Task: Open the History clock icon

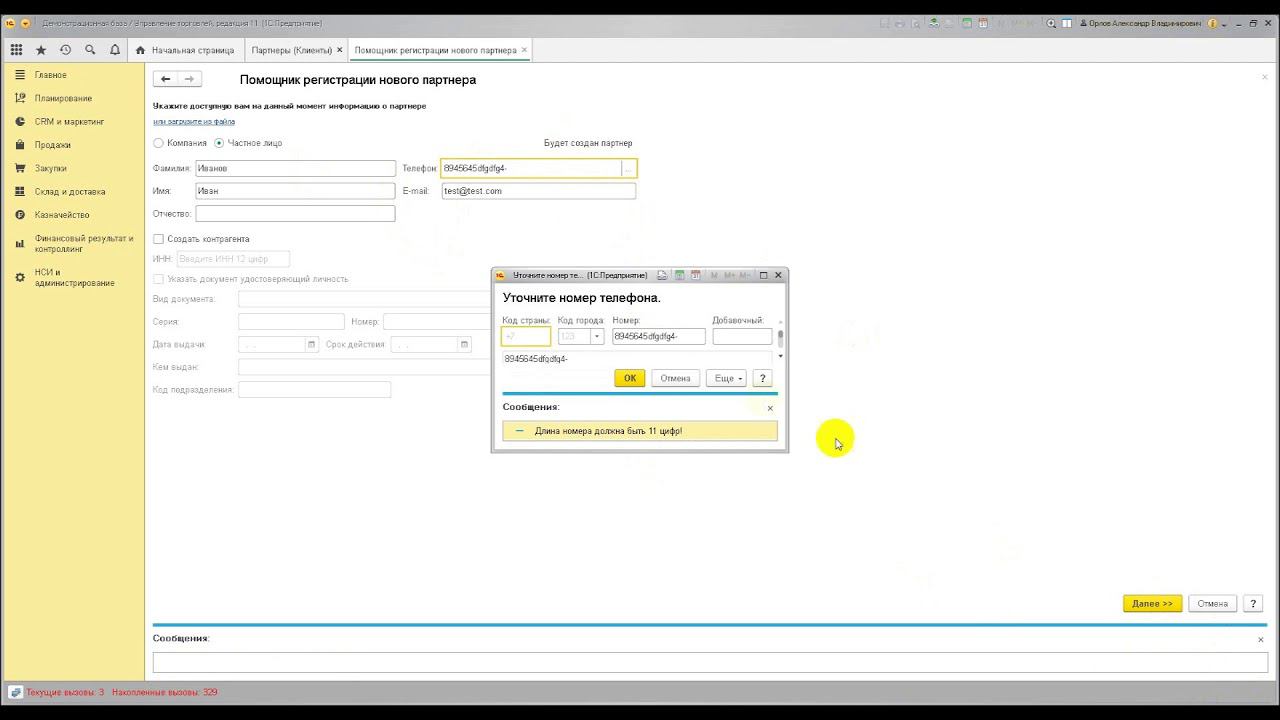Action: (x=65, y=50)
